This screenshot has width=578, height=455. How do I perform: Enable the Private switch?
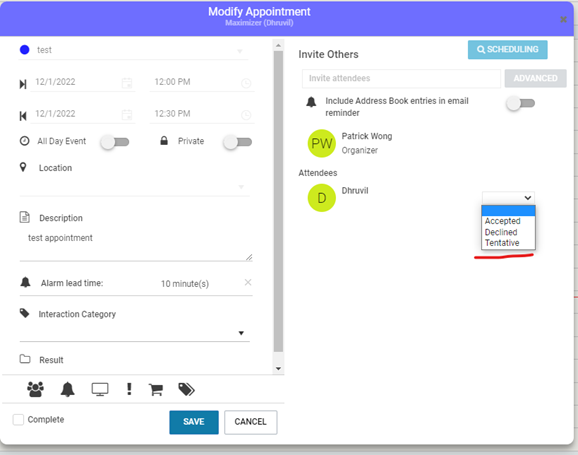(238, 142)
